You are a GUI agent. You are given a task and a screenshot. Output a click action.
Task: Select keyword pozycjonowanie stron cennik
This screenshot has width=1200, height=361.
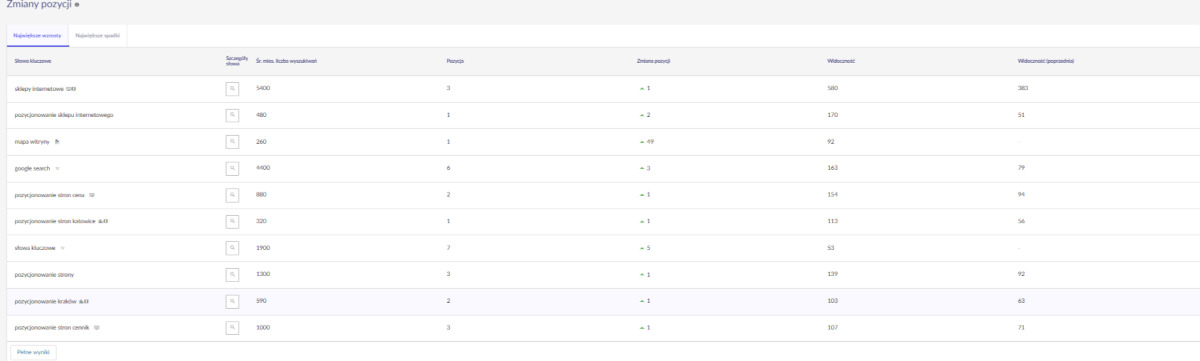coord(52,327)
